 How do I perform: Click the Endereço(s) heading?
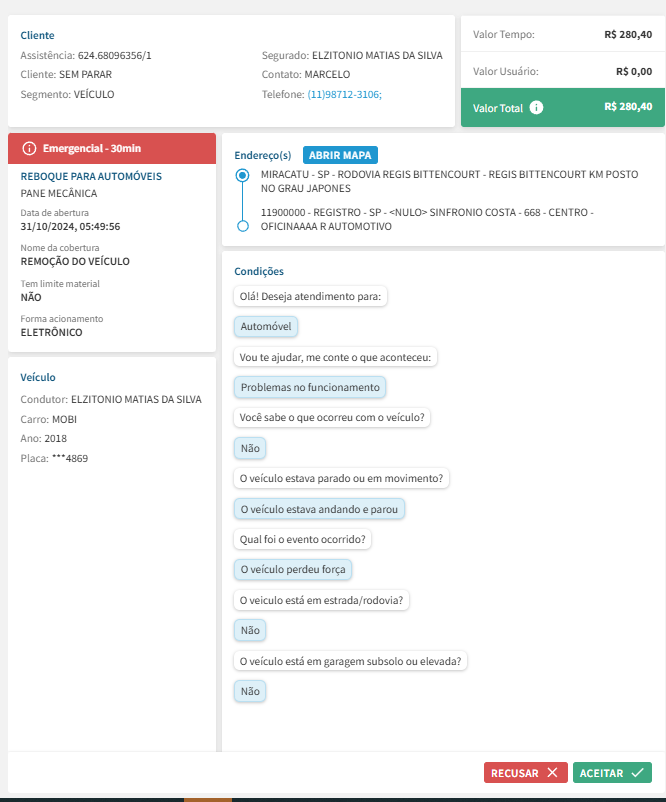pos(263,155)
